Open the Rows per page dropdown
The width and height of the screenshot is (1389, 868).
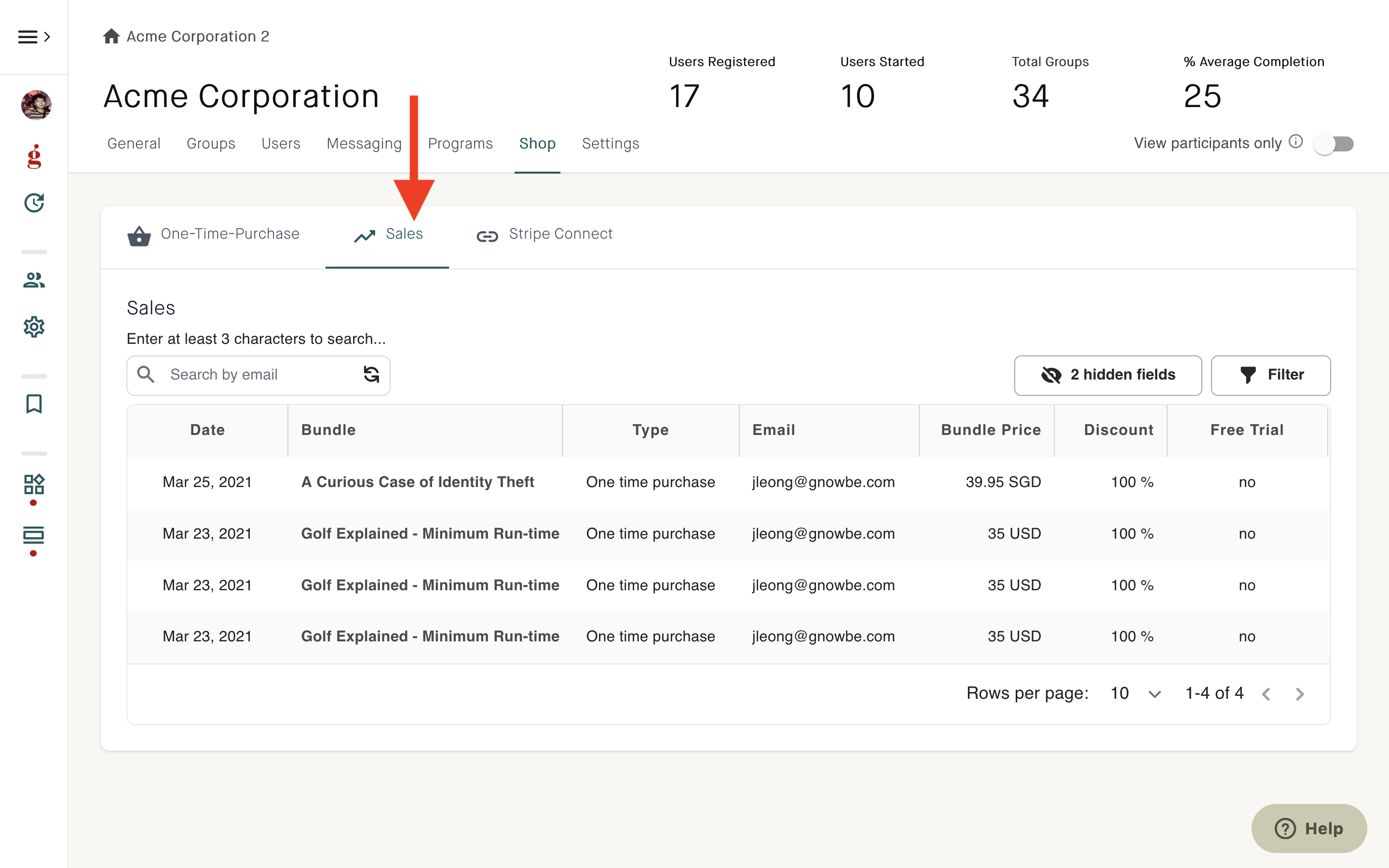point(1136,693)
